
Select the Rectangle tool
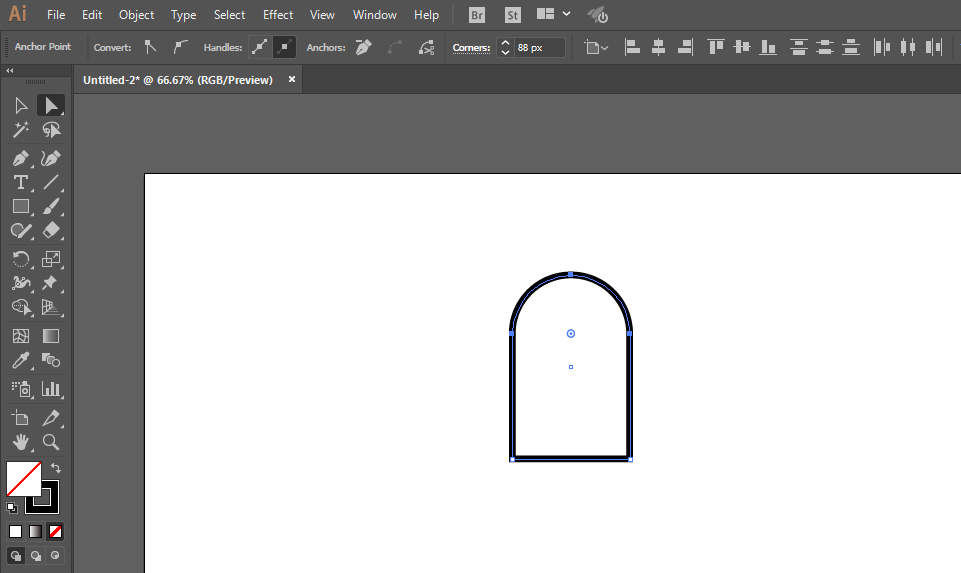21,207
